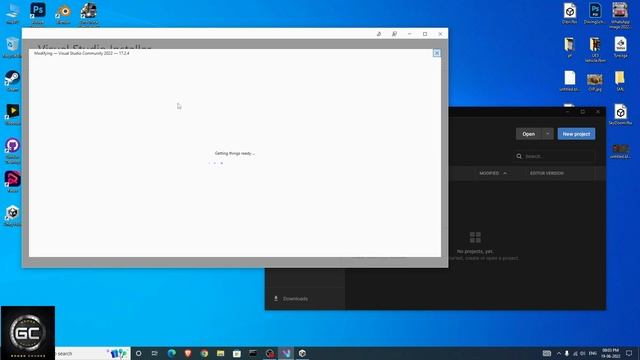Image resolution: width=640 pixels, height=360 pixels.
Task: Open the pink Rider-style desktop shortcut
Action: 12,182
